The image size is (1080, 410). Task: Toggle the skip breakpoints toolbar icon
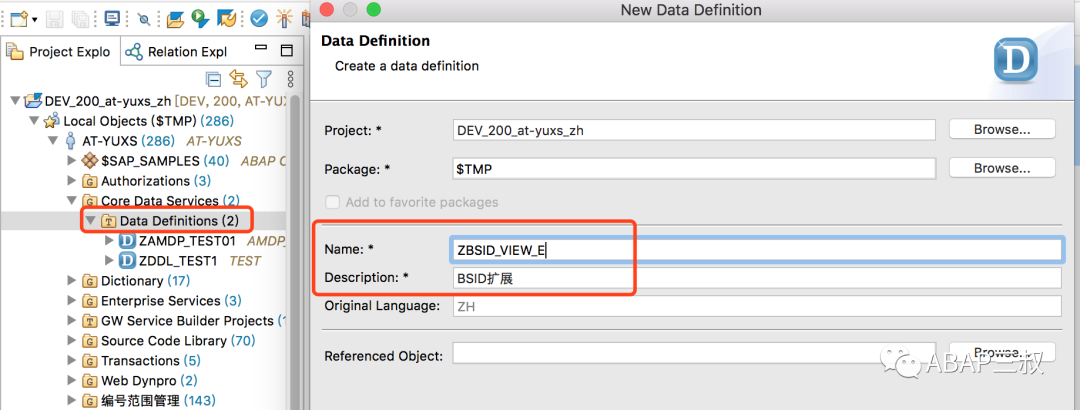(x=144, y=19)
